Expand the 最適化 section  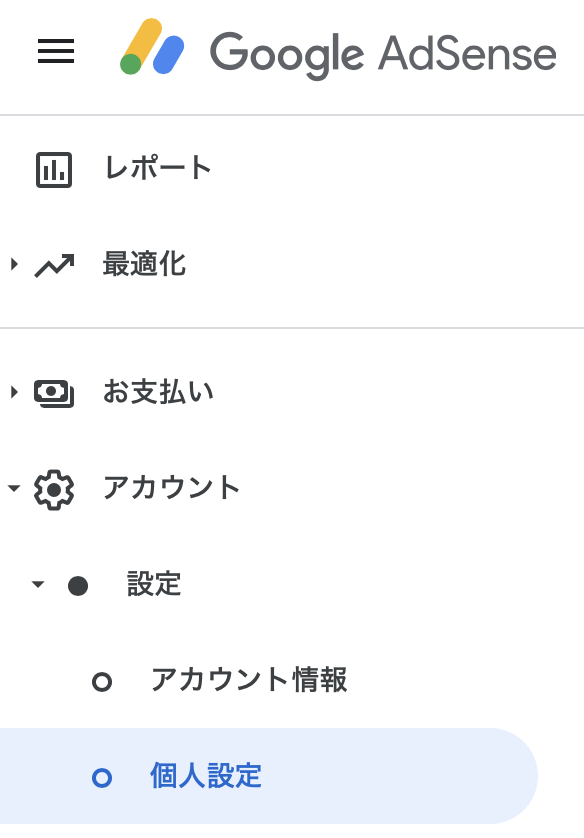tap(12, 265)
